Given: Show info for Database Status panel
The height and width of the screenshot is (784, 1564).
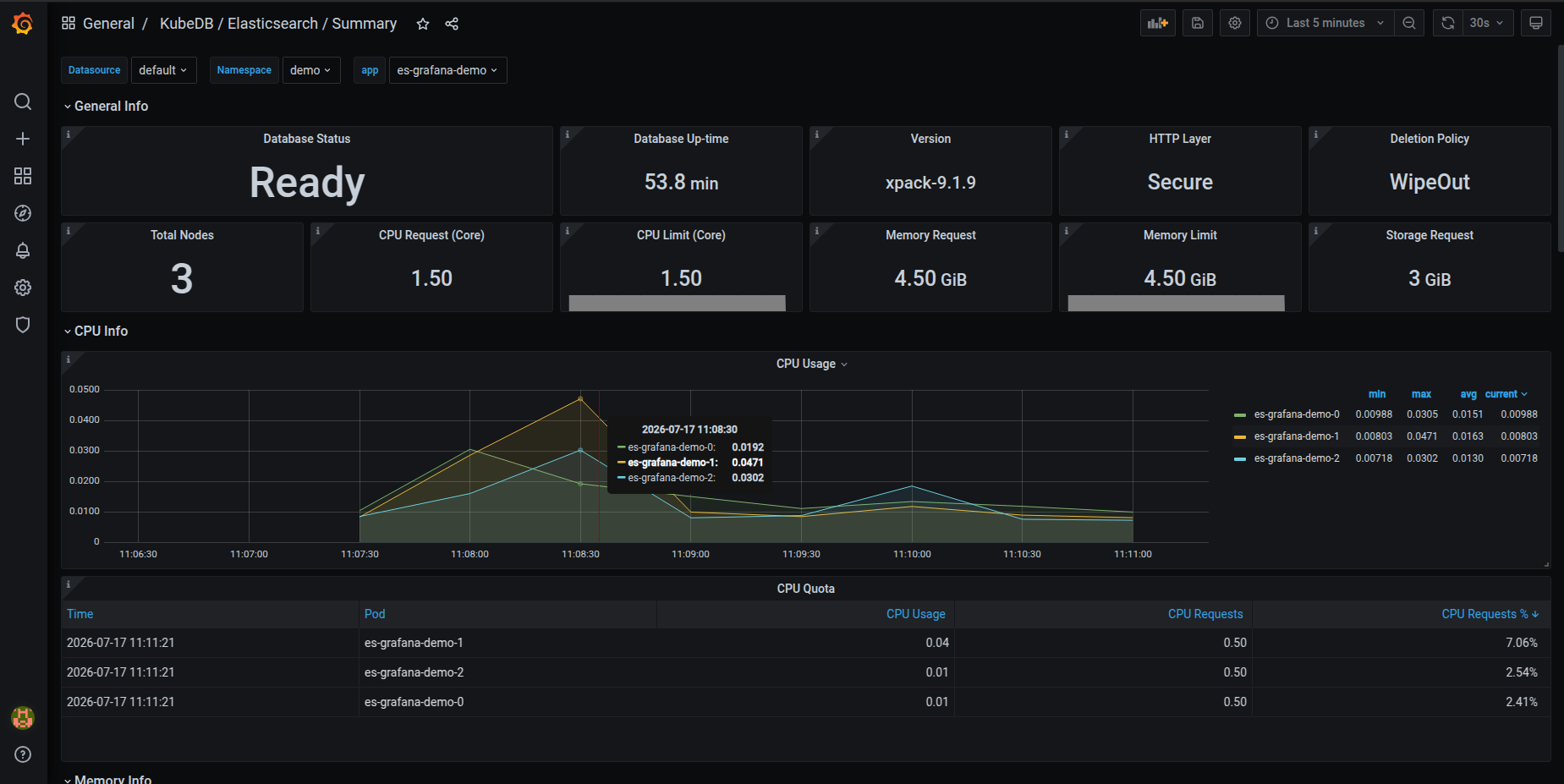Looking at the screenshot, I should click(x=69, y=134).
